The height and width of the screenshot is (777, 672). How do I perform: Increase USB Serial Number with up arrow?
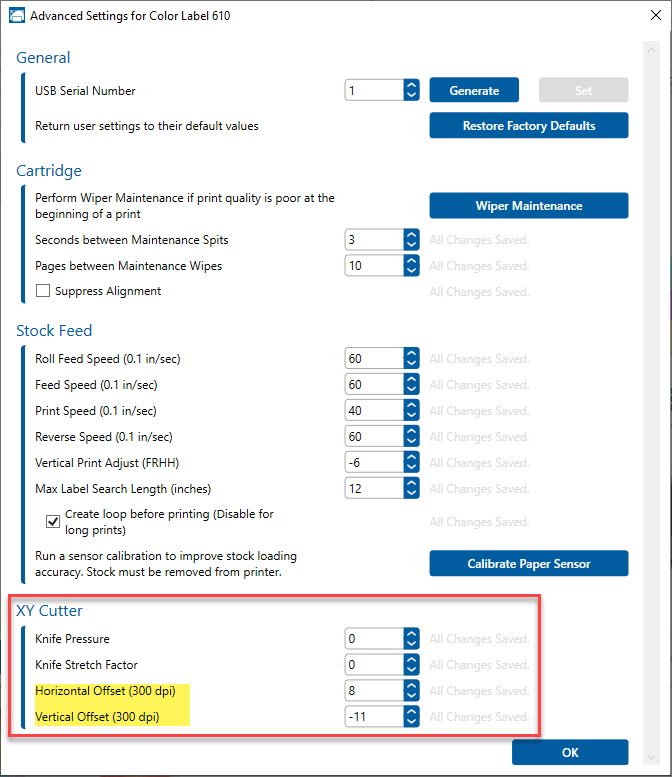[411, 85]
